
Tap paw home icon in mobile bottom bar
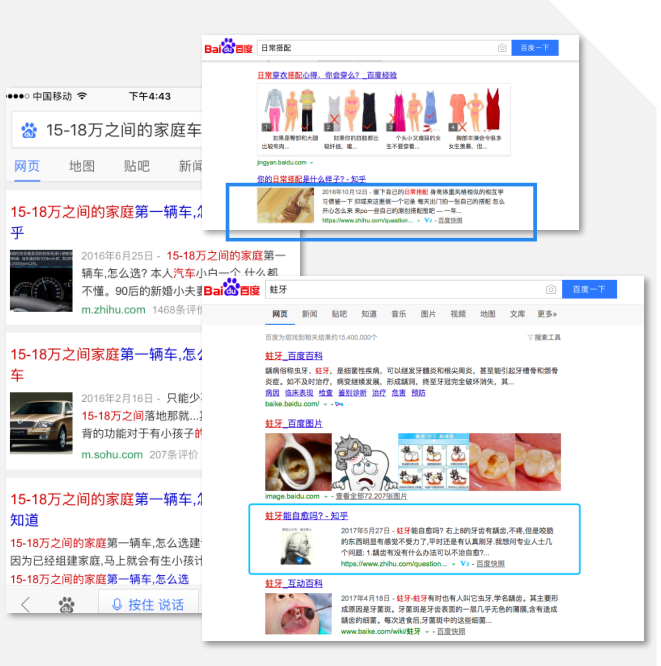(67, 604)
